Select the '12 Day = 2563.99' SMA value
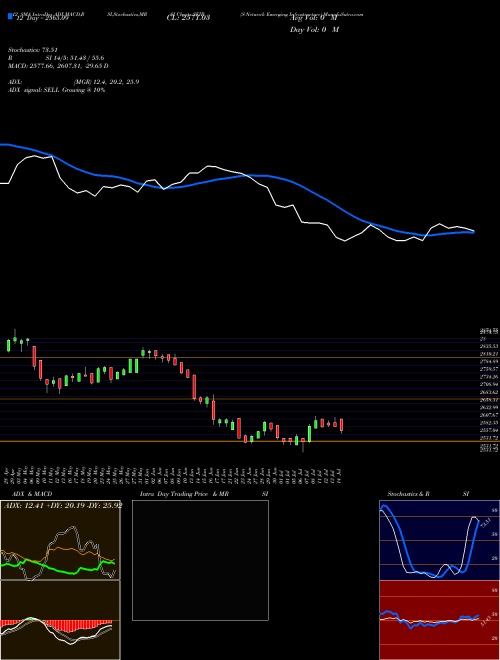500x660 pixels. (41, 18)
